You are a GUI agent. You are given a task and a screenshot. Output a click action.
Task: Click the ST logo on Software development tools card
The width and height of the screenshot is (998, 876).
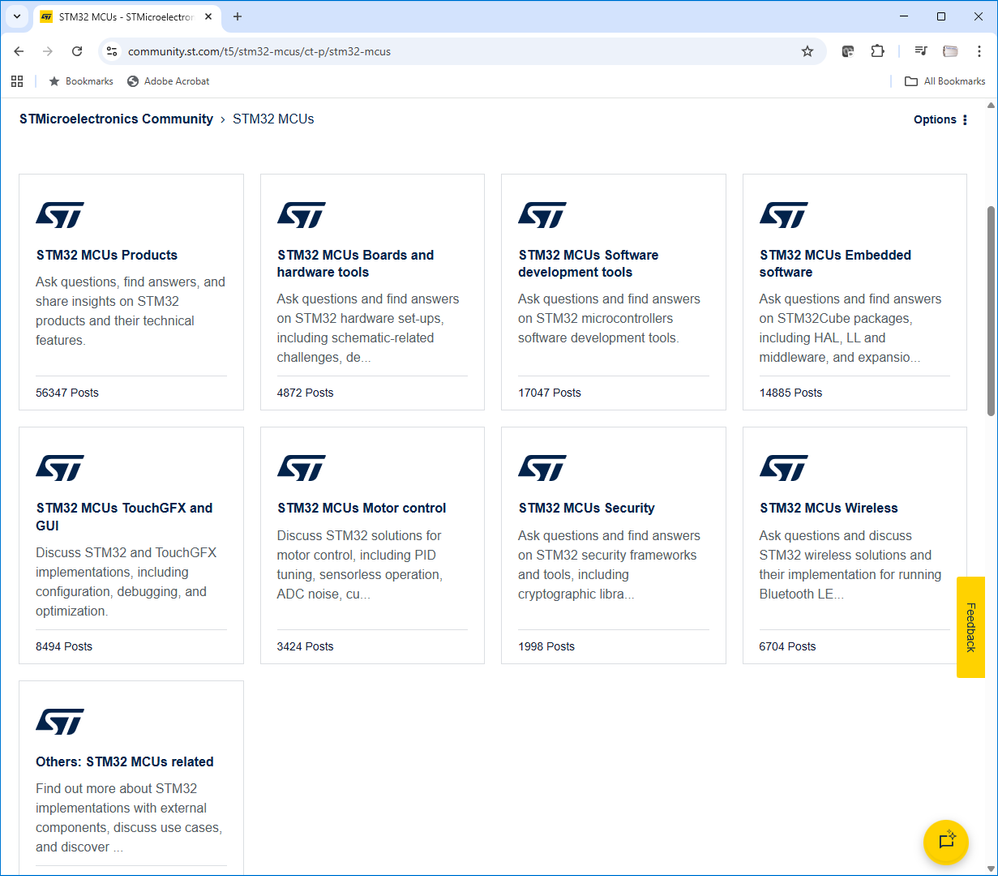pos(542,215)
